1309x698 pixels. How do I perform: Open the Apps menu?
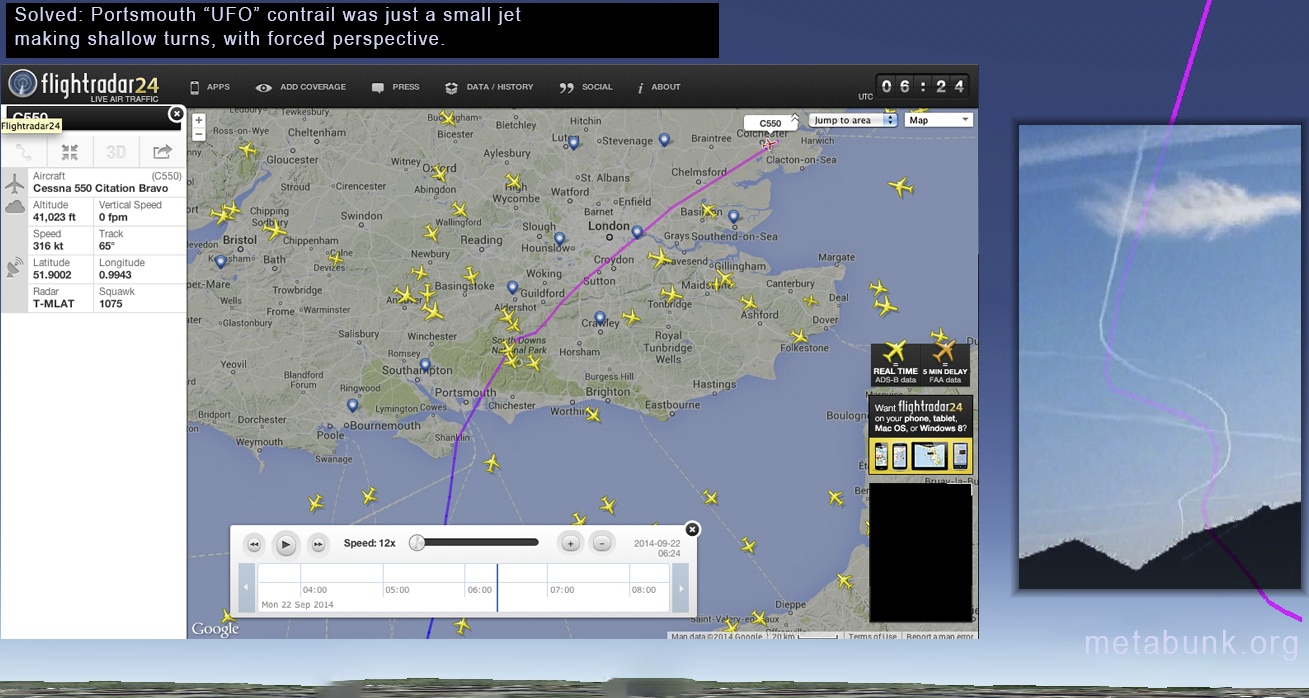(210, 87)
